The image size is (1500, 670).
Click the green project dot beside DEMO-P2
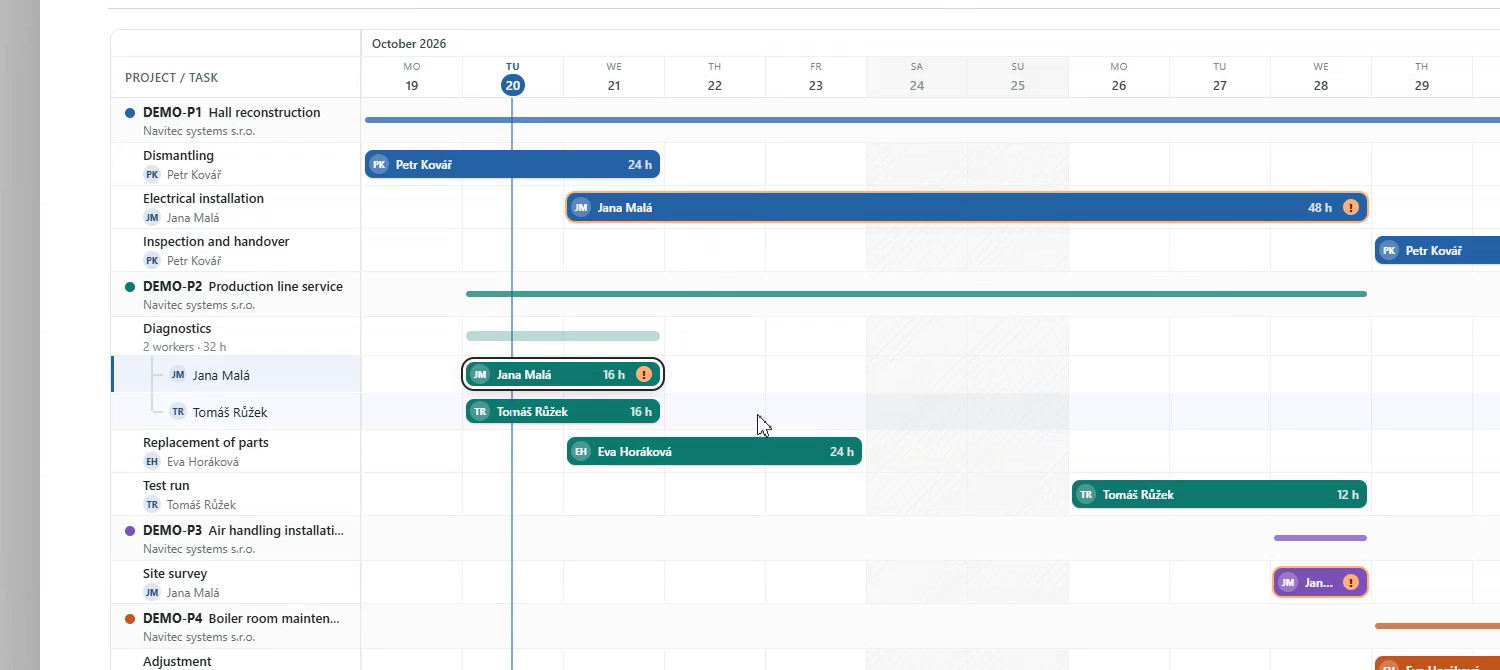[x=130, y=287]
